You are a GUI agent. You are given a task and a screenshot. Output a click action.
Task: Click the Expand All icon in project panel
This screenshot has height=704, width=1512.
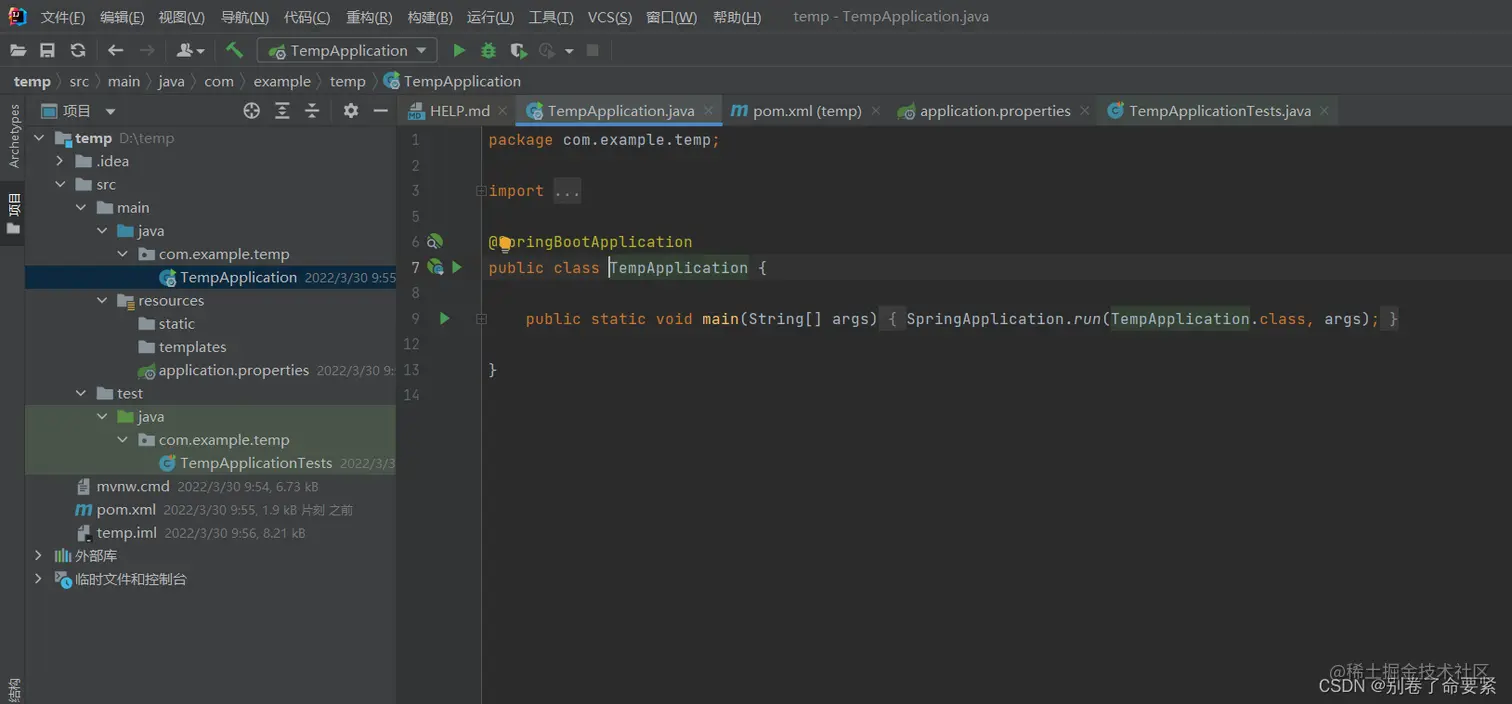pos(282,111)
